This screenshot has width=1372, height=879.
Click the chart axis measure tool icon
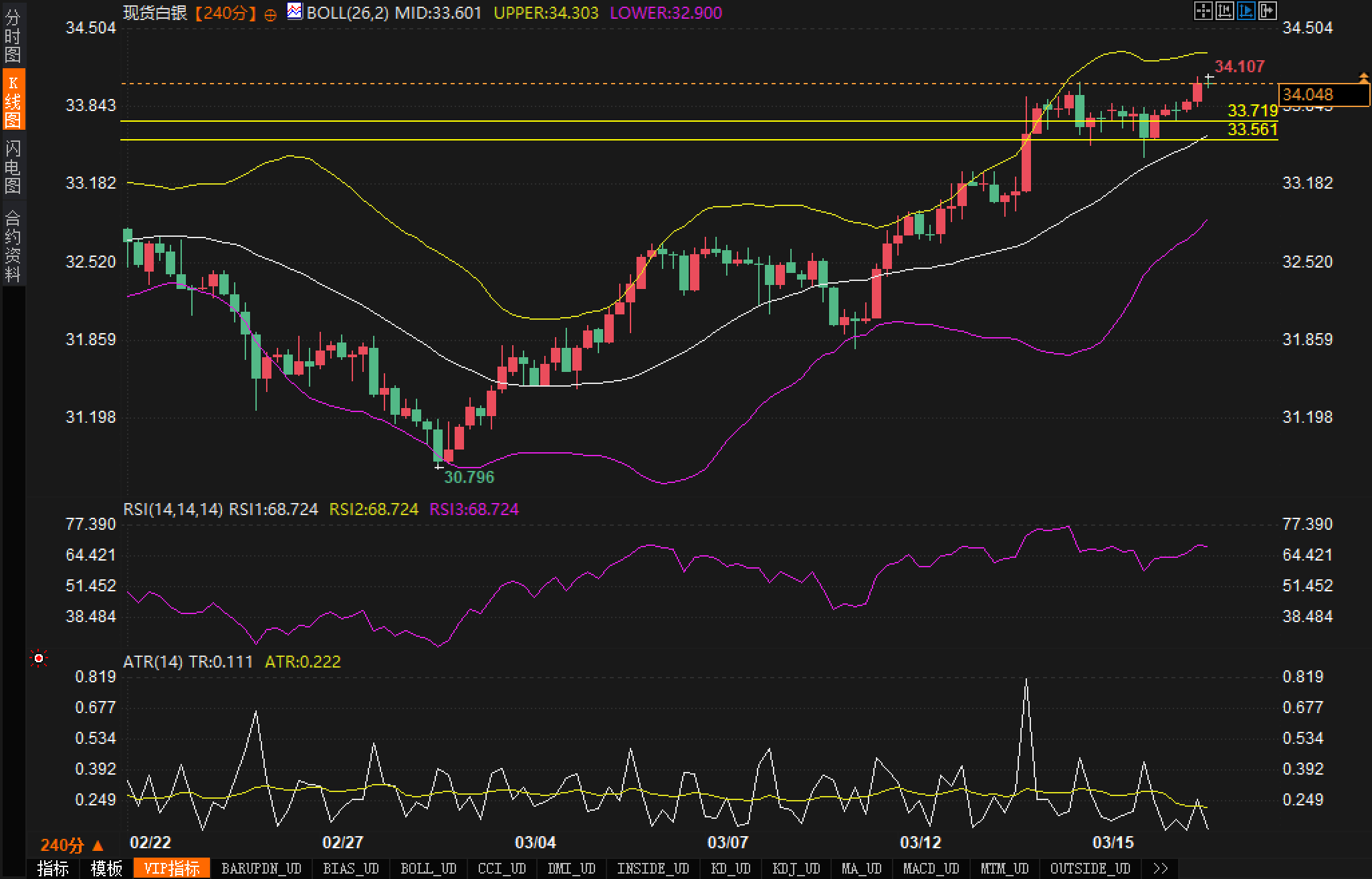[x=1224, y=11]
